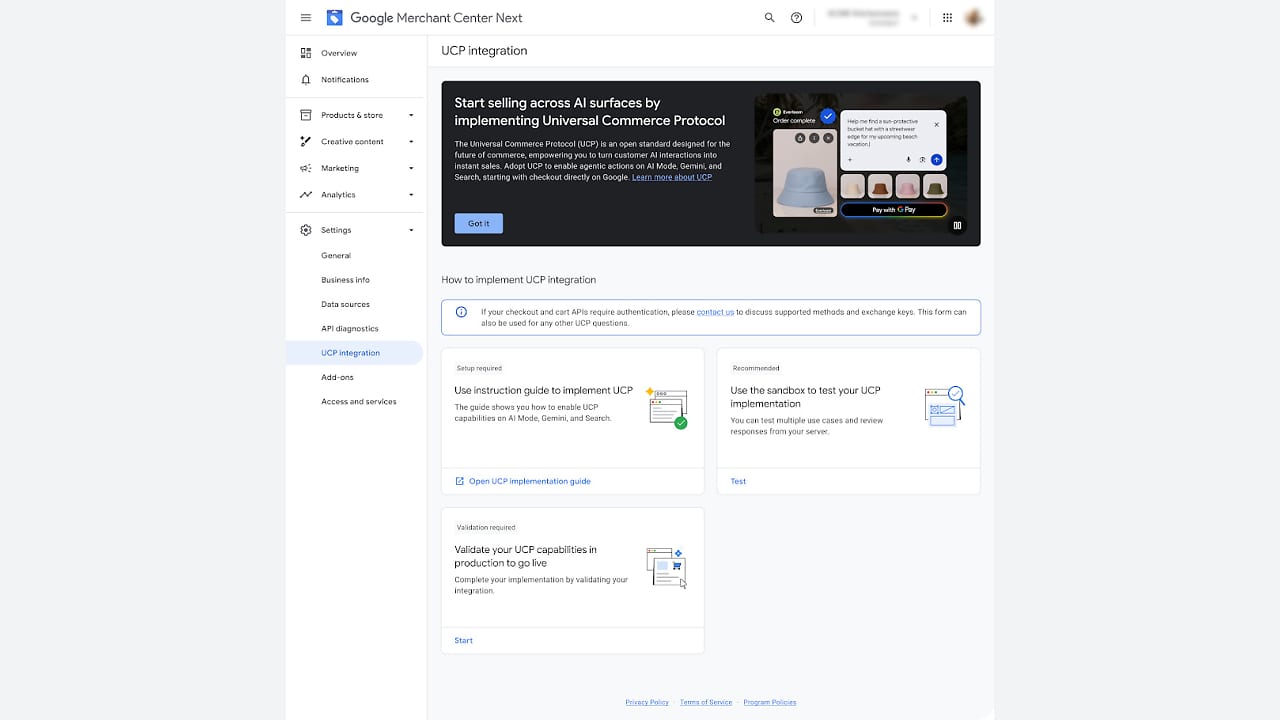Click the Analytics trend line icon
This screenshot has height=720, width=1280.
[306, 195]
